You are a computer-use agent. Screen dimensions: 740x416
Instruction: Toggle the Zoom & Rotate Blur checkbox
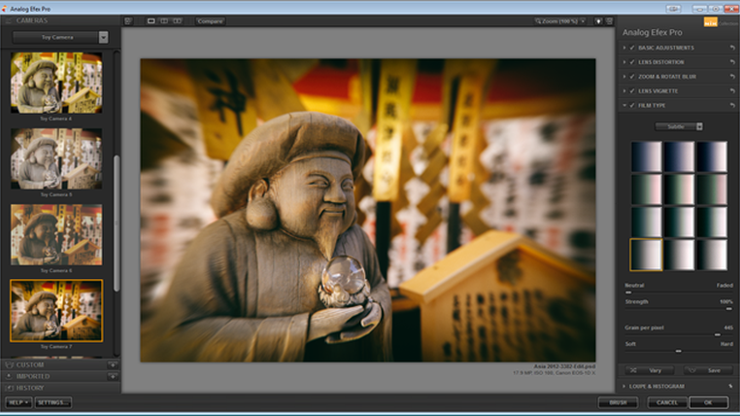(632, 76)
